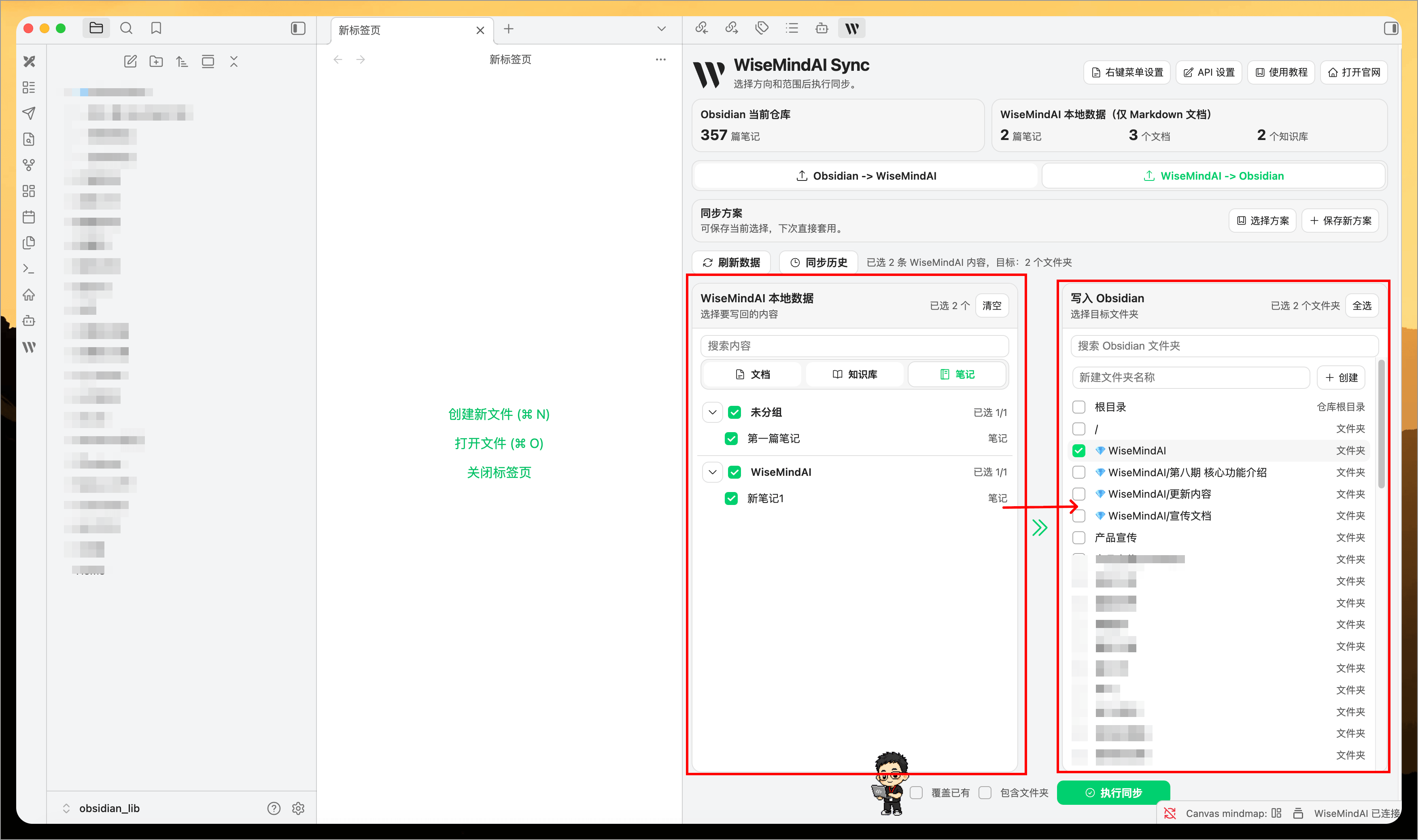This screenshot has width=1418, height=840.
Task: Collapse the 未分组 group chevron
Action: click(x=713, y=412)
